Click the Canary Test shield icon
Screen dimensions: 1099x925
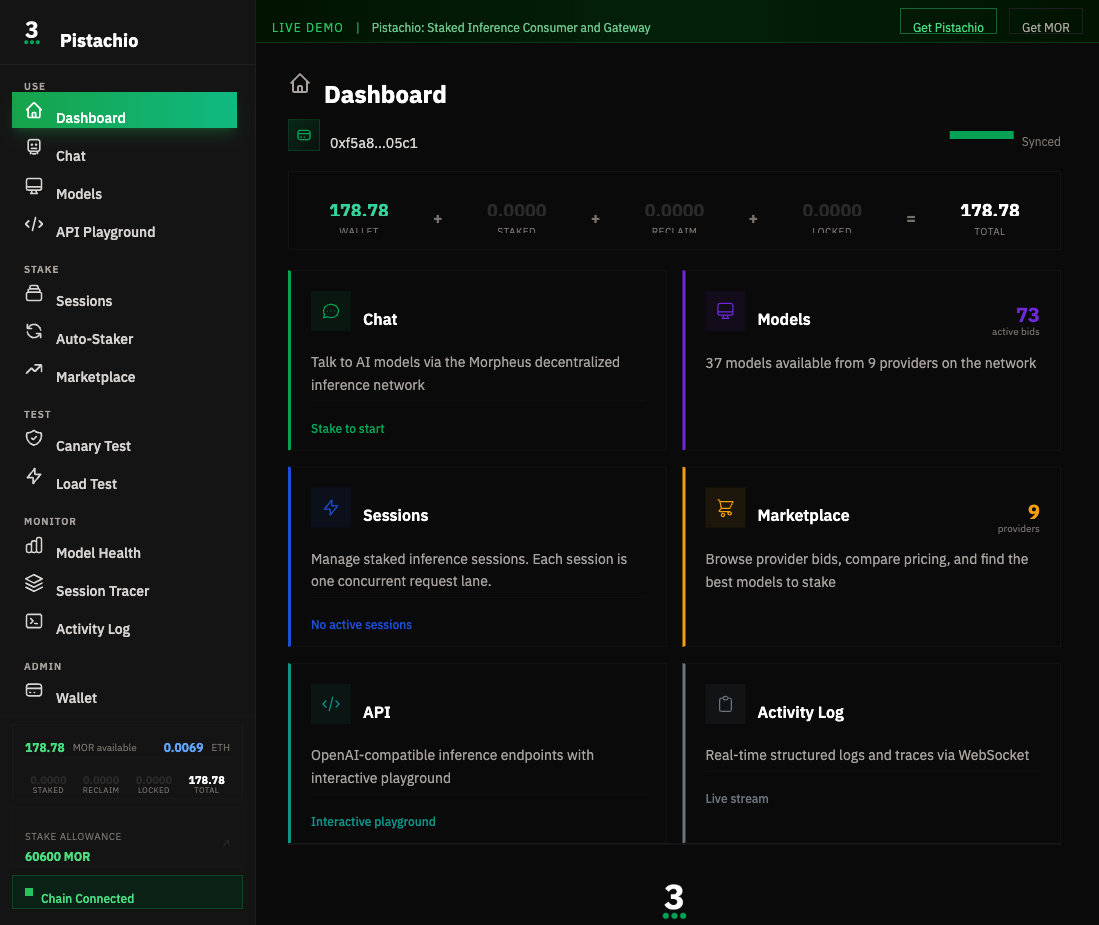(34, 438)
